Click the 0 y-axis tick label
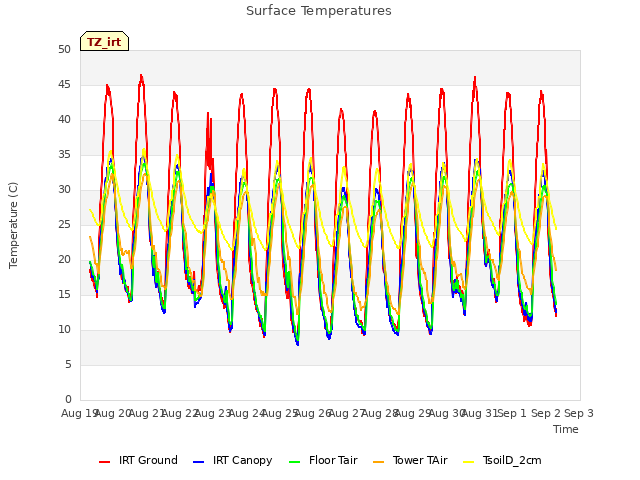 (x=68, y=399)
